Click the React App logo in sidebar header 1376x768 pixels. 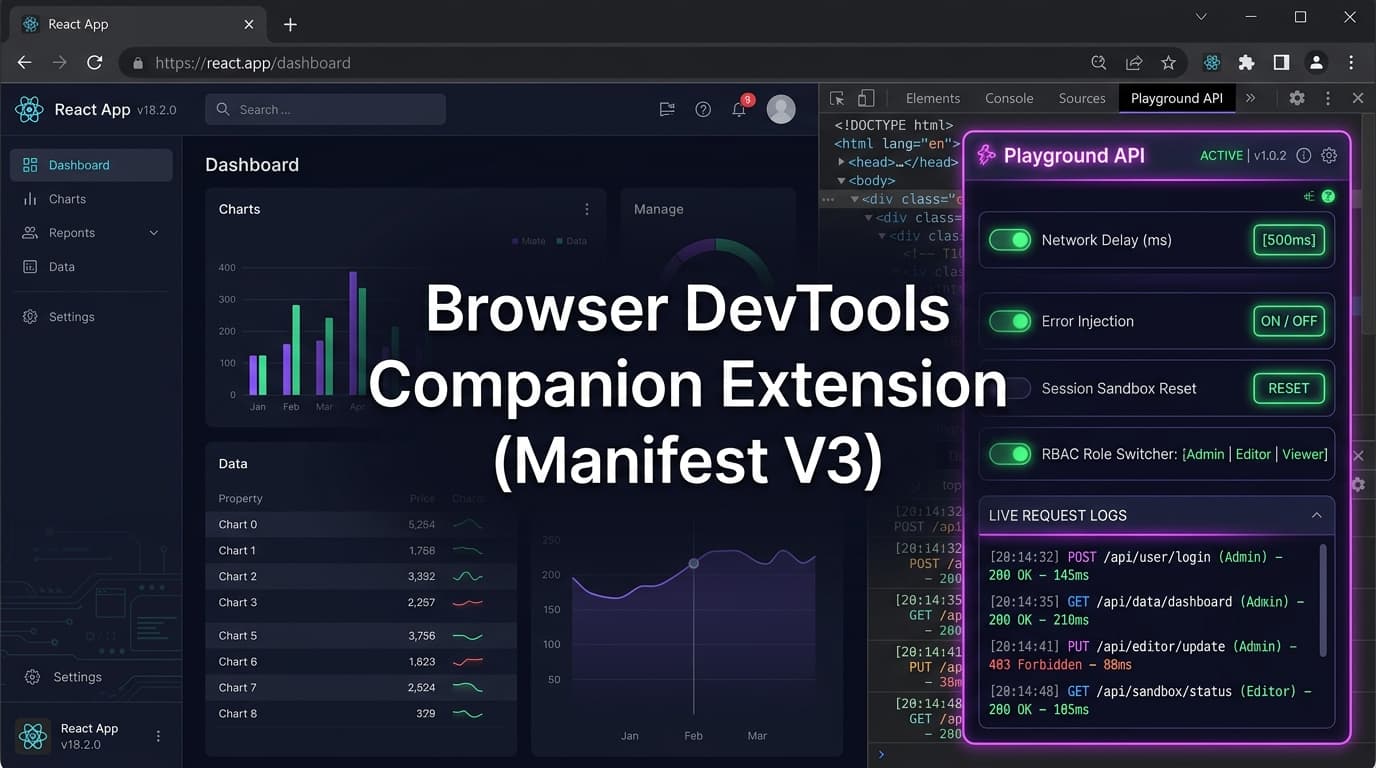pyautogui.click(x=29, y=109)
